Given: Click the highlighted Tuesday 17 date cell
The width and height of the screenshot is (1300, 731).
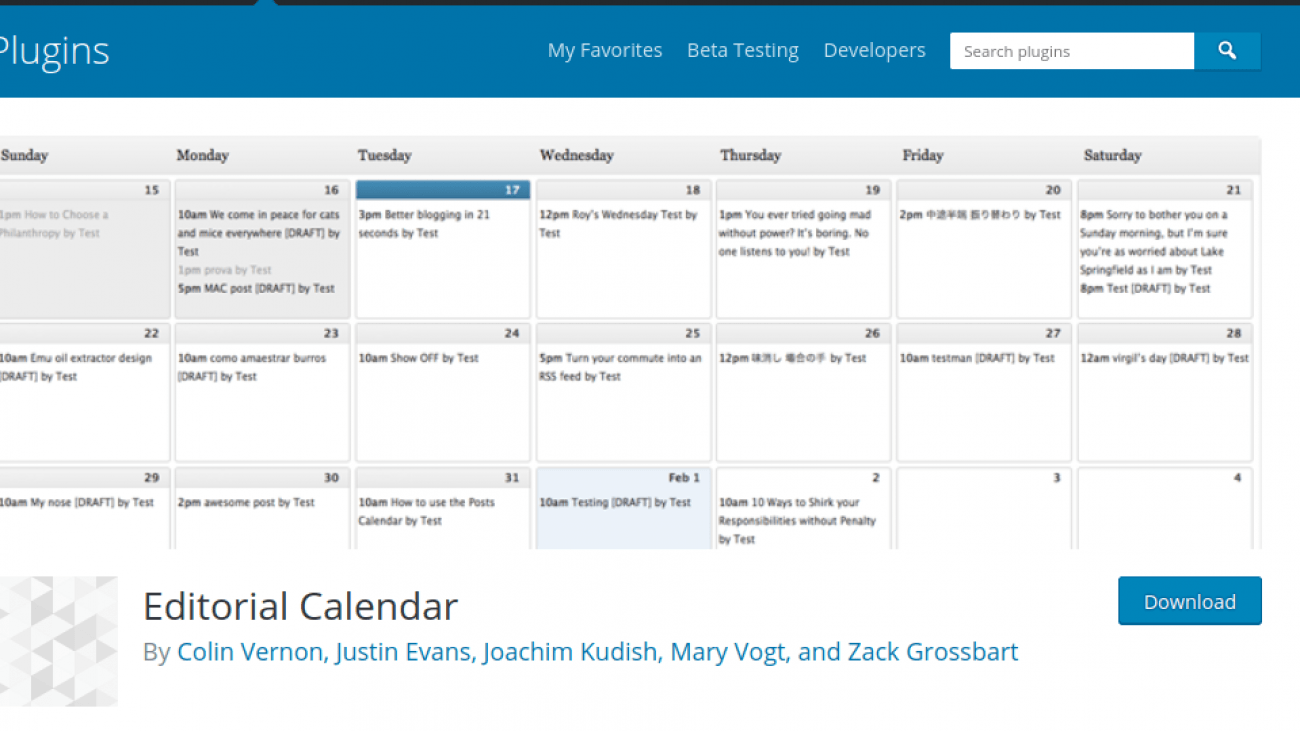Looking at the screenshot, I should tap(442, 189).
